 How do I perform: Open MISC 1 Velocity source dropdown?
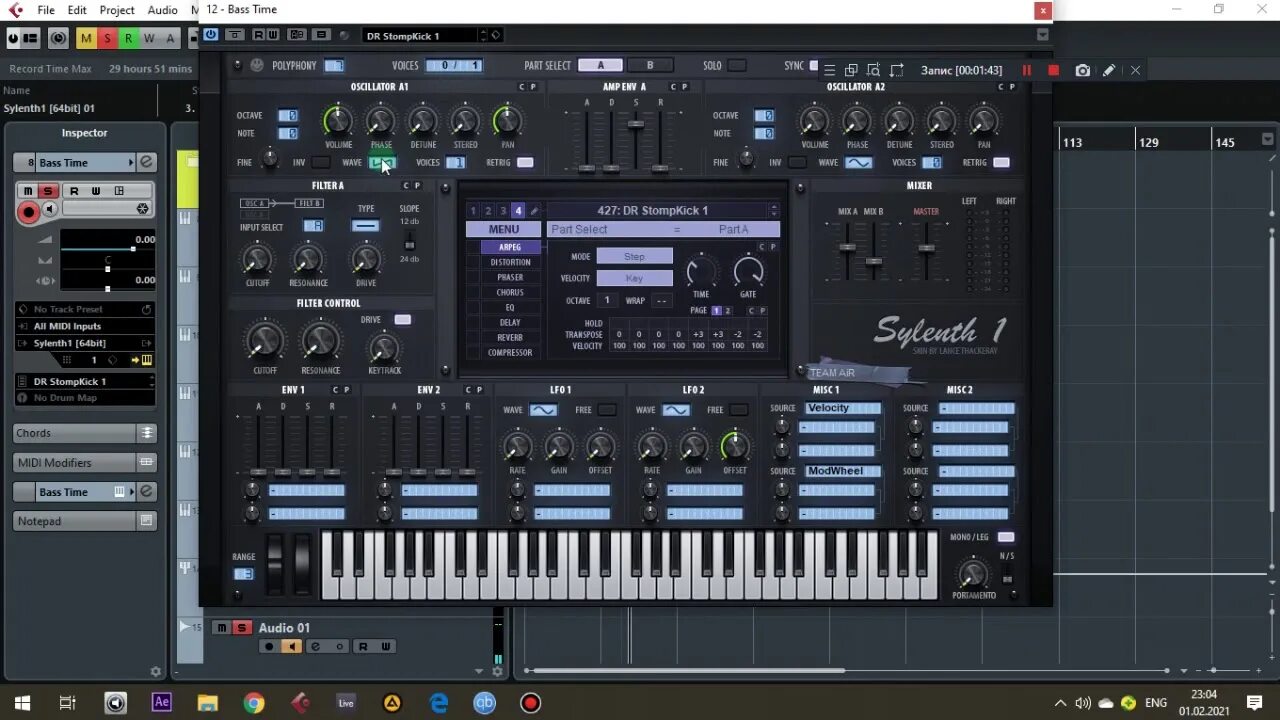click(x=843, y=408)
